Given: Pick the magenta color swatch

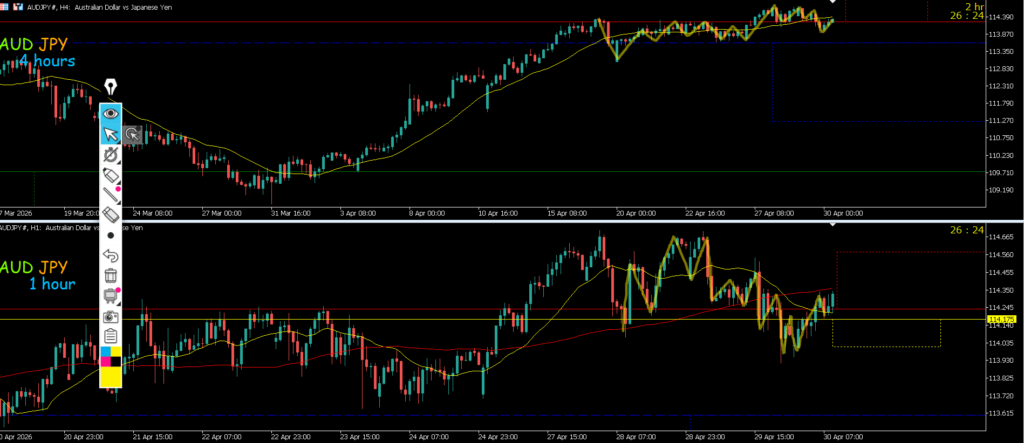Looking at the screenshot, I should point(105,361).
